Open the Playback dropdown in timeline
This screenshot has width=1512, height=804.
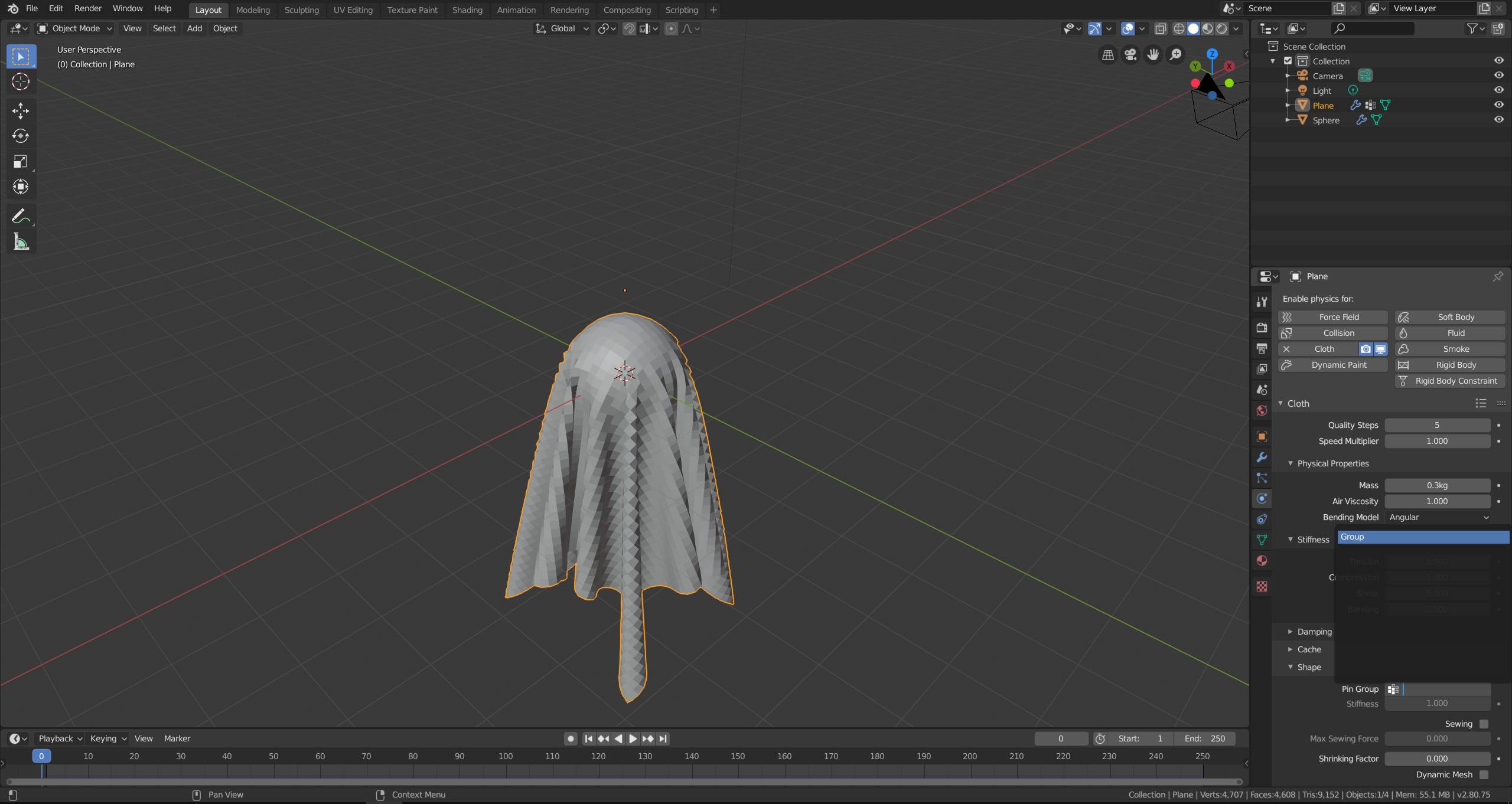click(x=60, y=738)
